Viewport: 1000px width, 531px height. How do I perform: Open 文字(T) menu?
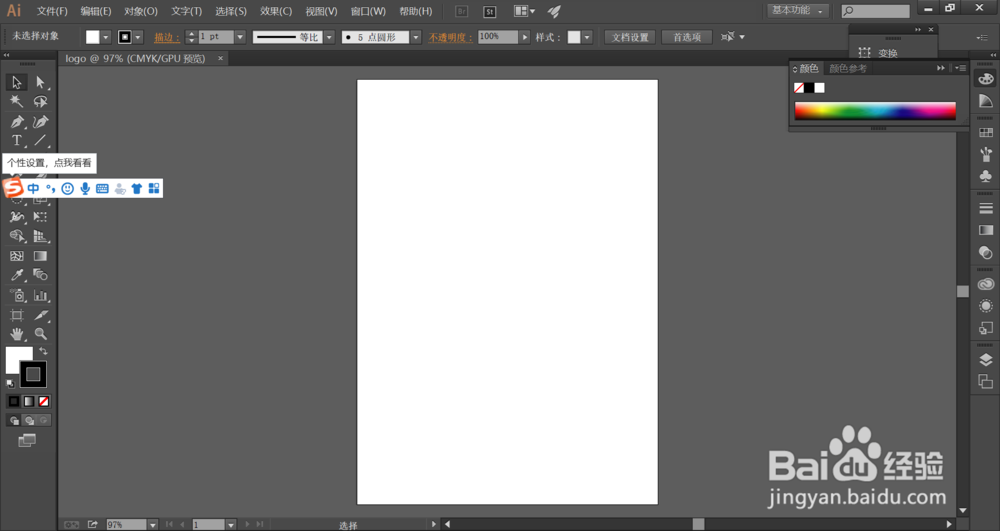[186, 11]
